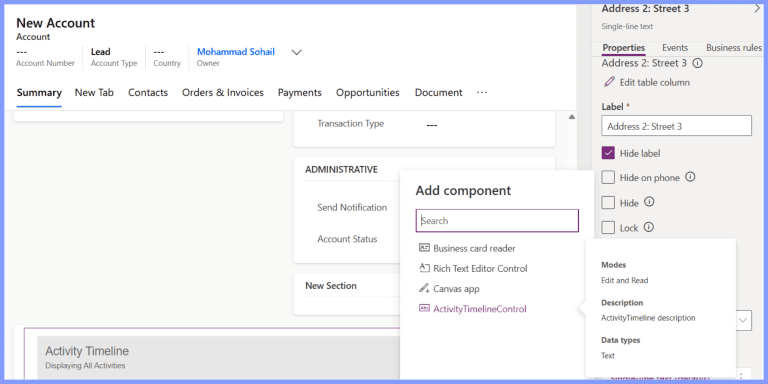This screenshot has height=384, width=768.
Task: Click the Account Type Lead header field
Action: 114,57
